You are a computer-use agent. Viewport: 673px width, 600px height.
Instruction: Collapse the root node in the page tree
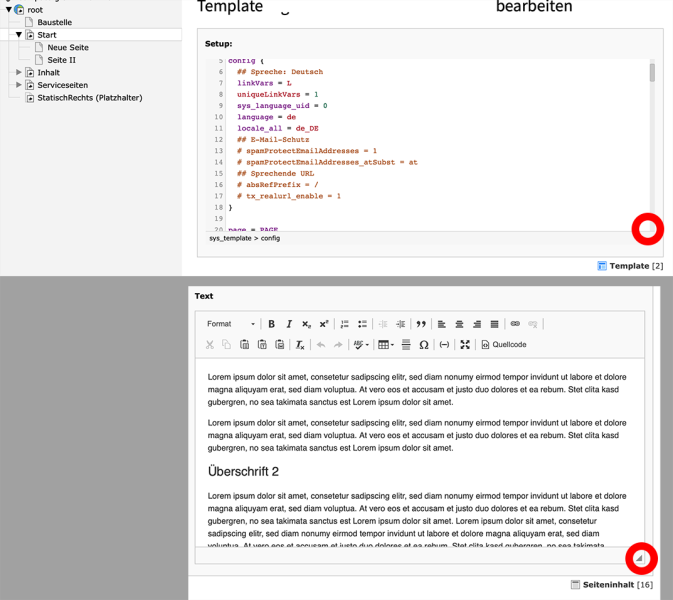tap(9, 9)
